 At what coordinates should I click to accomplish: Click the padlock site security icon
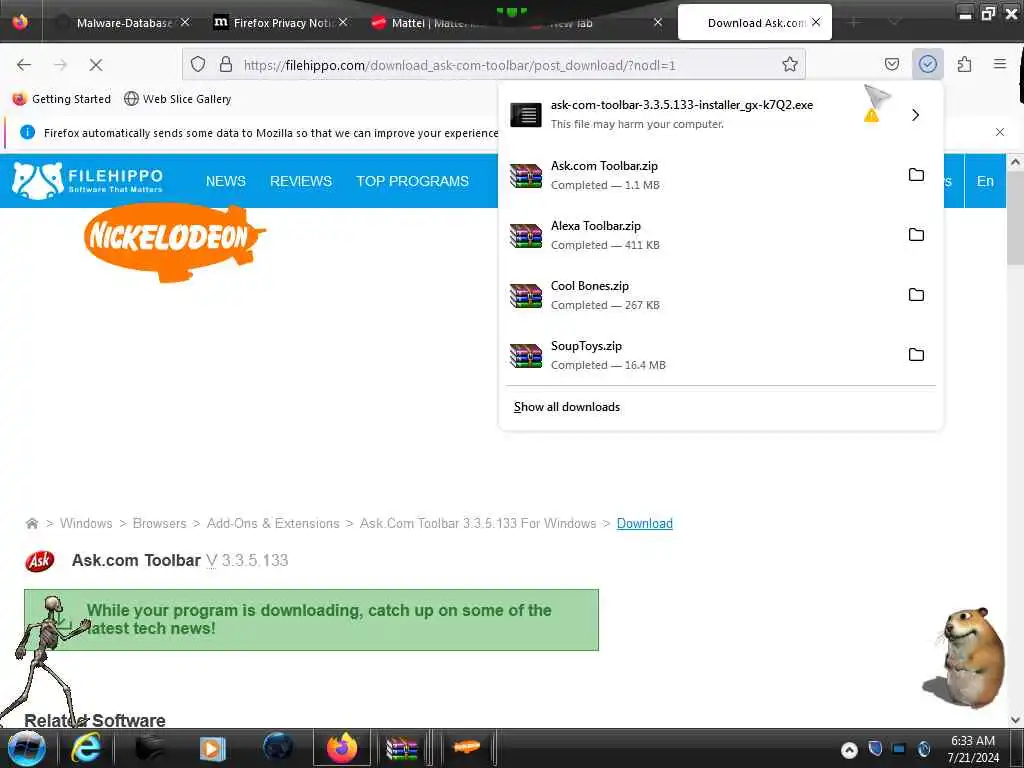point(226,64)
